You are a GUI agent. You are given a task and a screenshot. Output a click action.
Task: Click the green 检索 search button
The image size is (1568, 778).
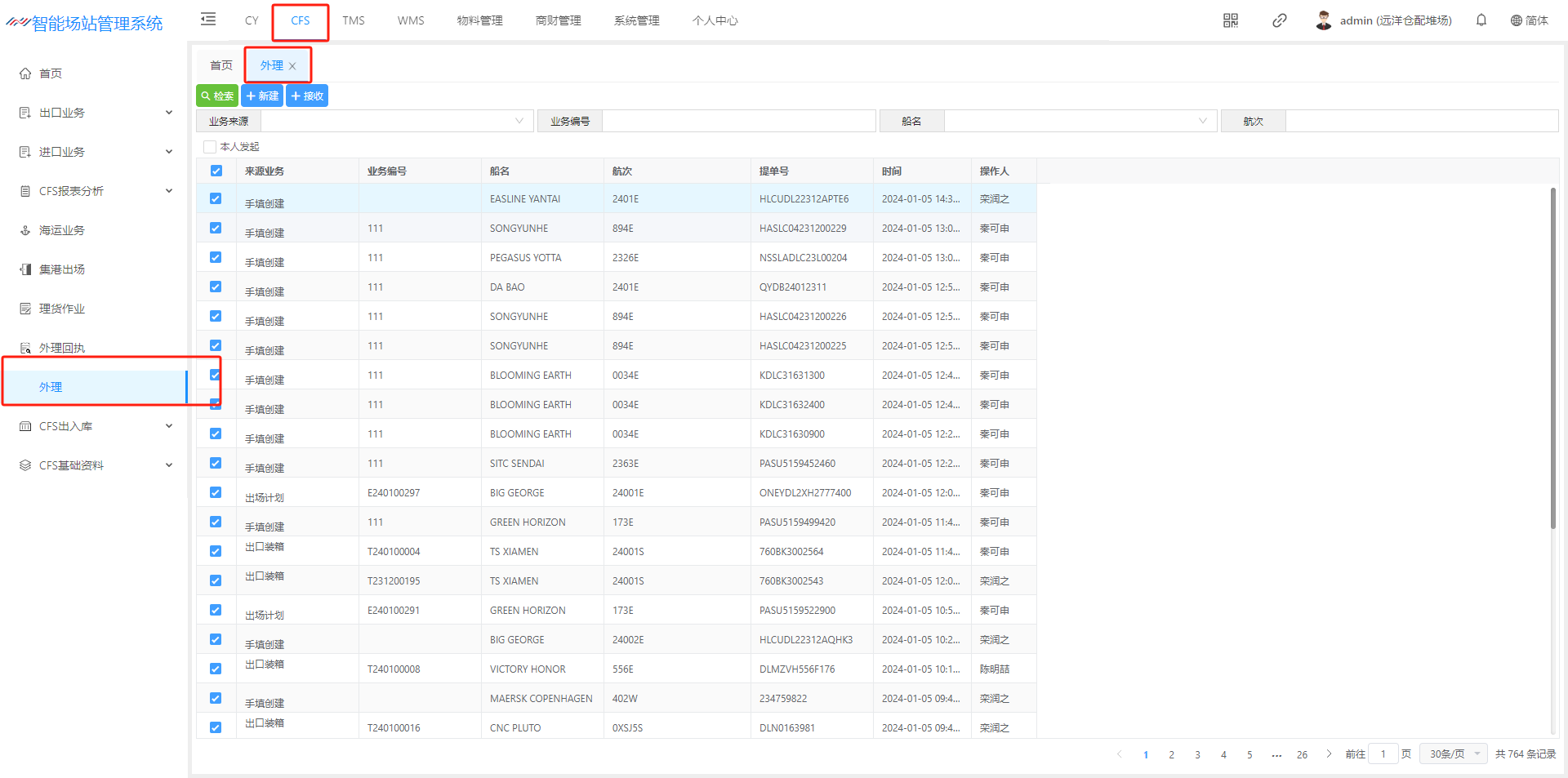(x=217, y=96)
